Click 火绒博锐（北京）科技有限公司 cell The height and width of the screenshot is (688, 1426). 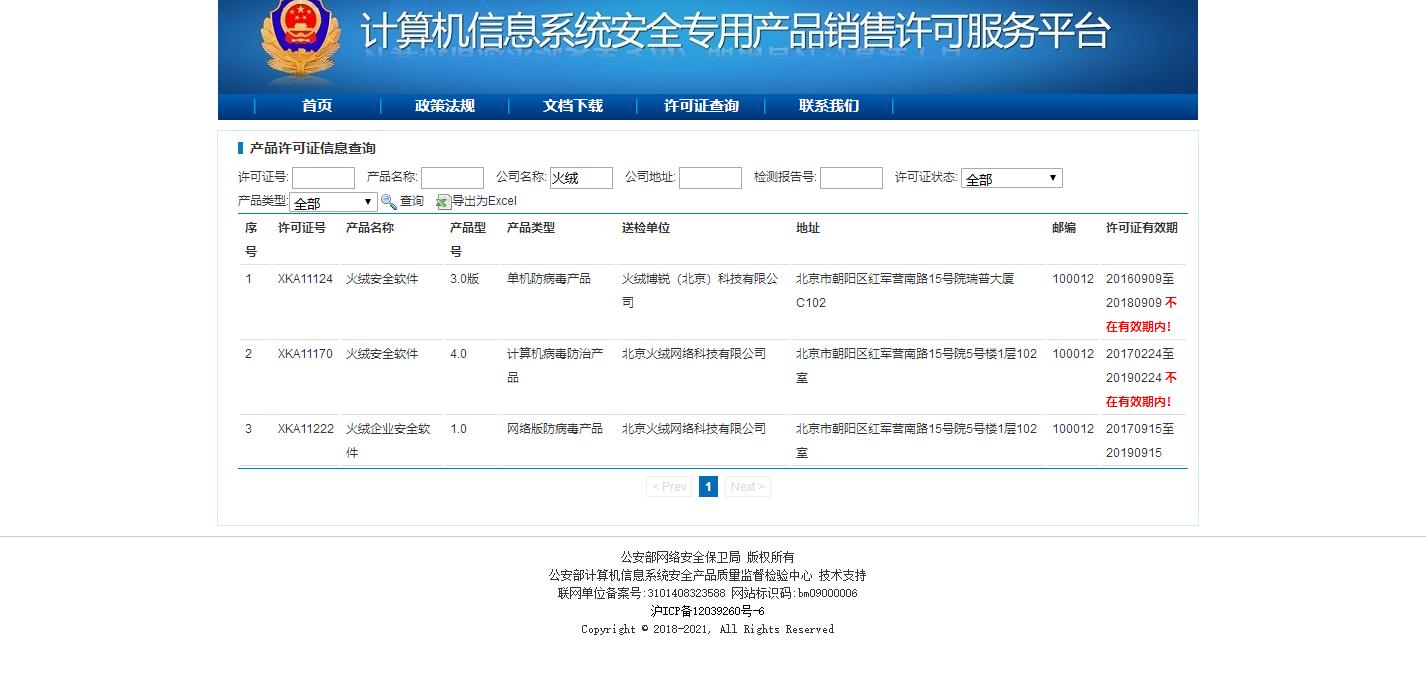pos(699,291)
